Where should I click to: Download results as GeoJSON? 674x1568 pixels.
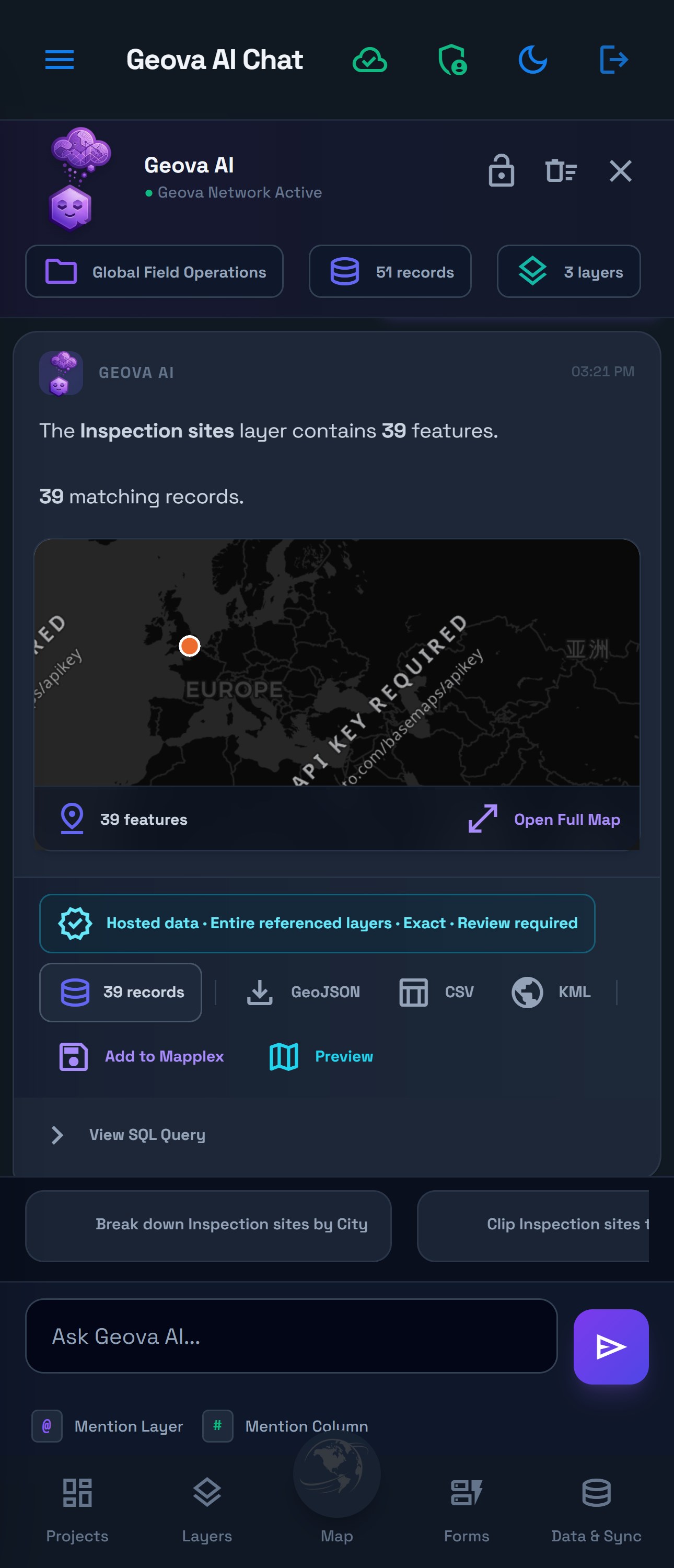(x=303, y=991)
